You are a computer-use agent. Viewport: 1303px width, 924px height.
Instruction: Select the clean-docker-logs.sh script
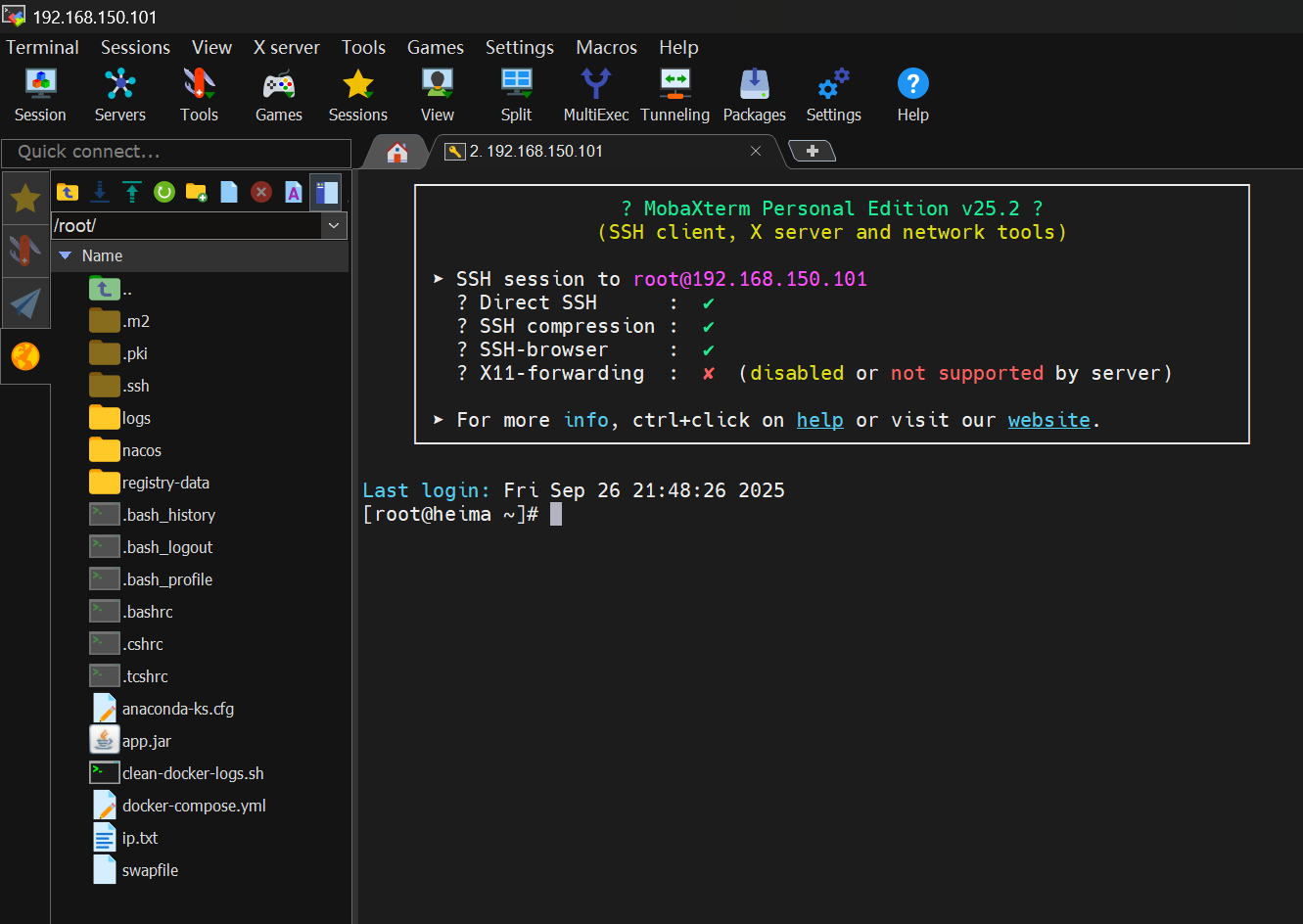[177, 773]
